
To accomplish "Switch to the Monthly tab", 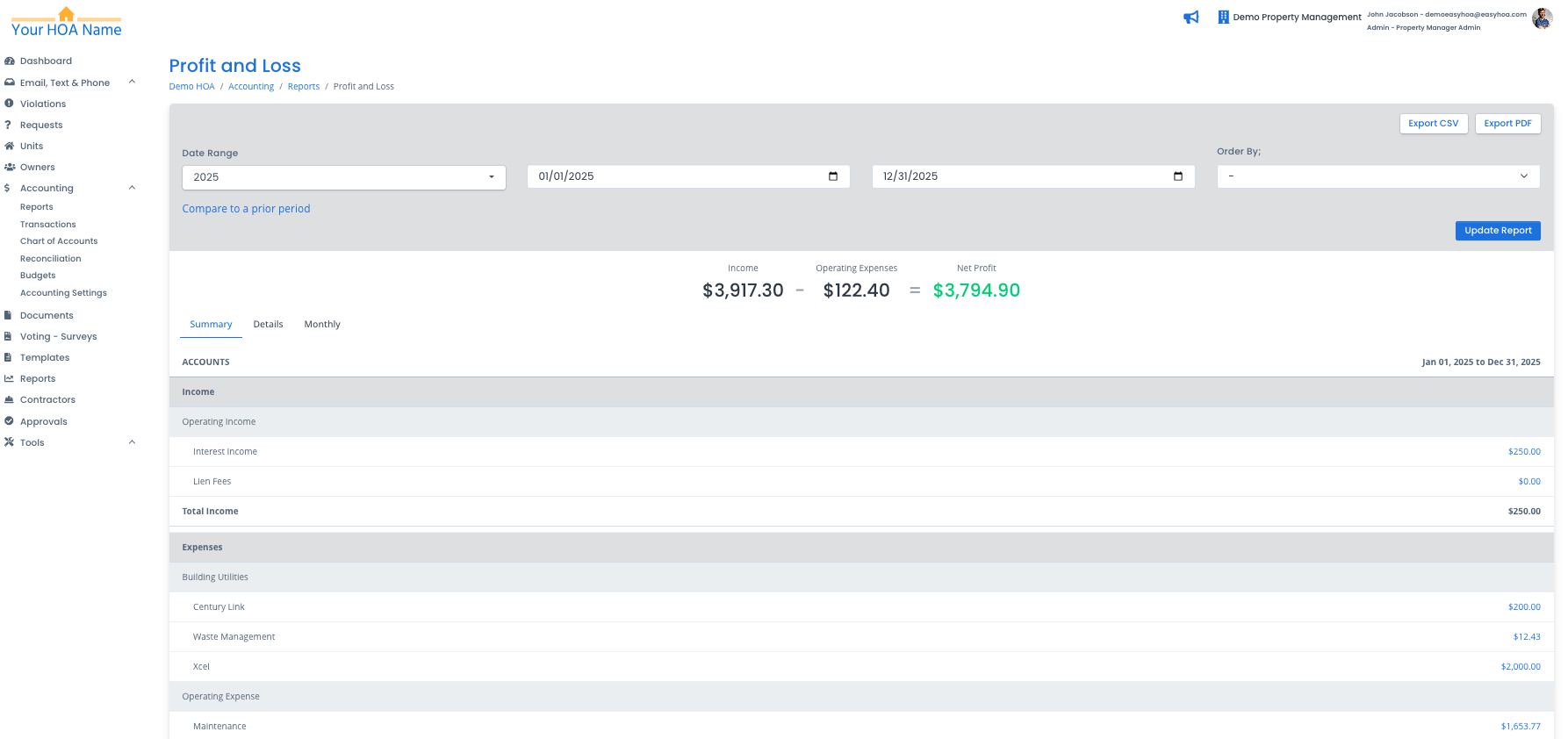I will (322, 325).
